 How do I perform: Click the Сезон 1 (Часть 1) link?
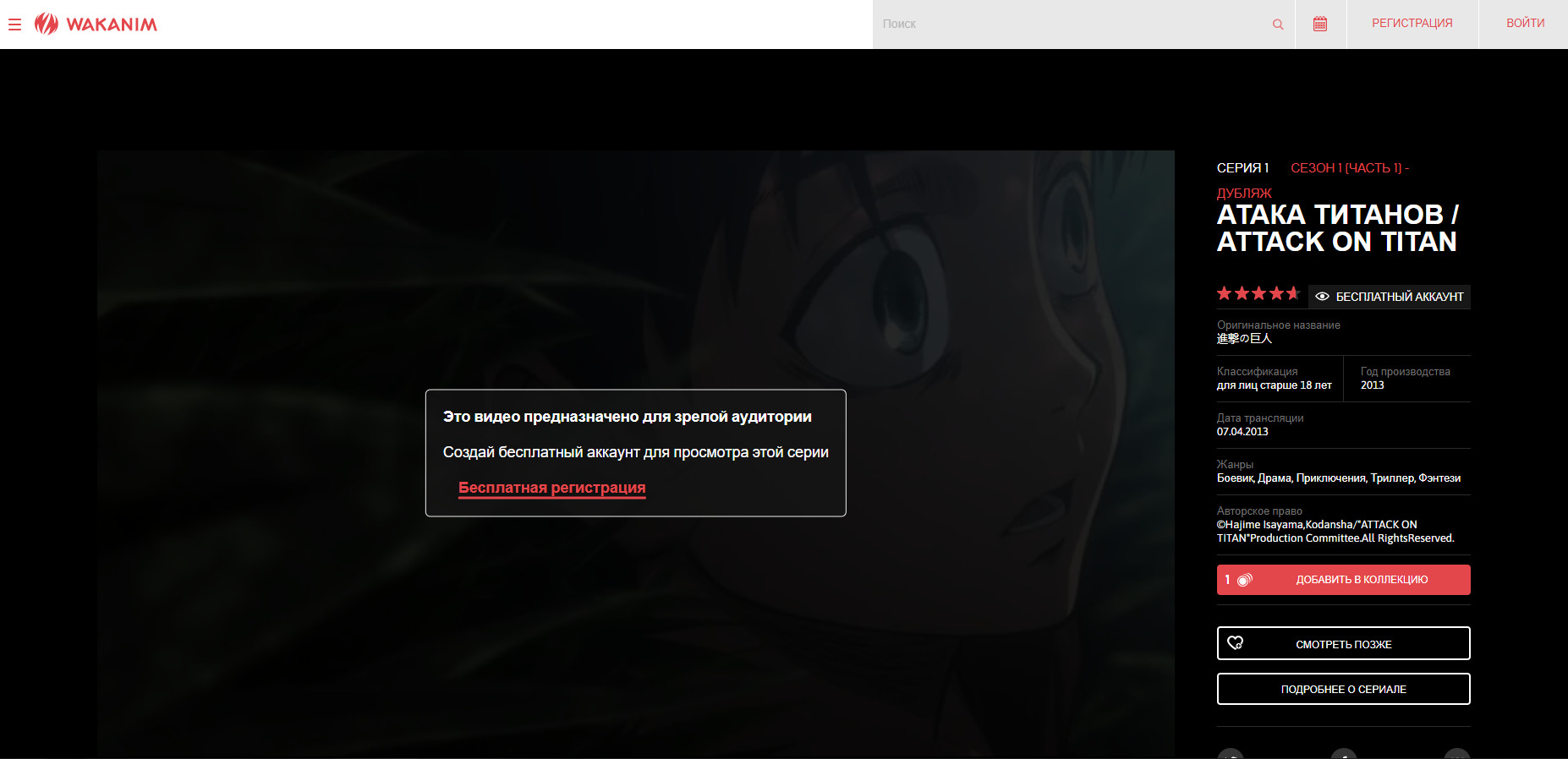pyautogui.click(x=1348, y=168)
